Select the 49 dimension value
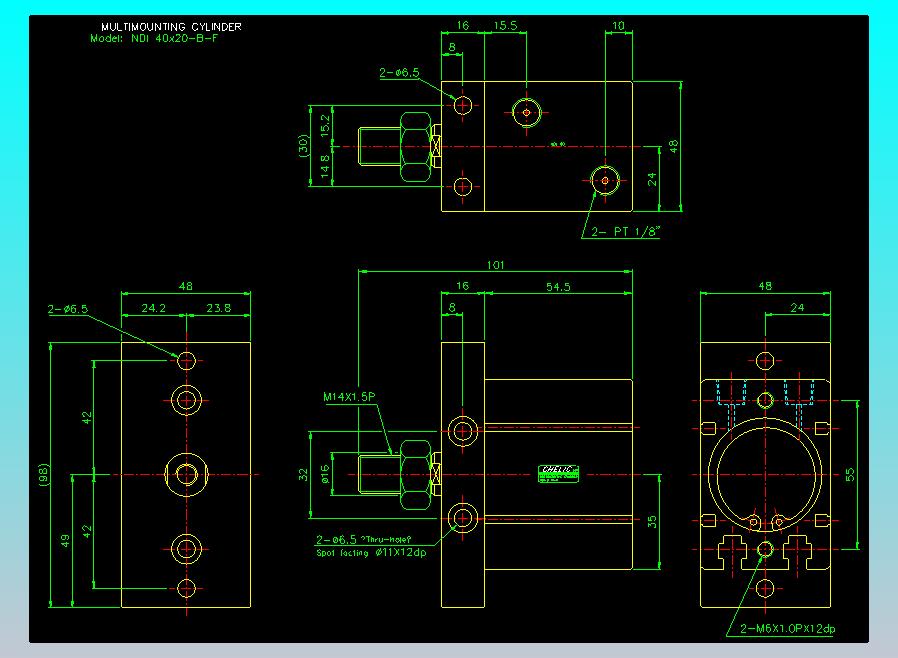 65,540
